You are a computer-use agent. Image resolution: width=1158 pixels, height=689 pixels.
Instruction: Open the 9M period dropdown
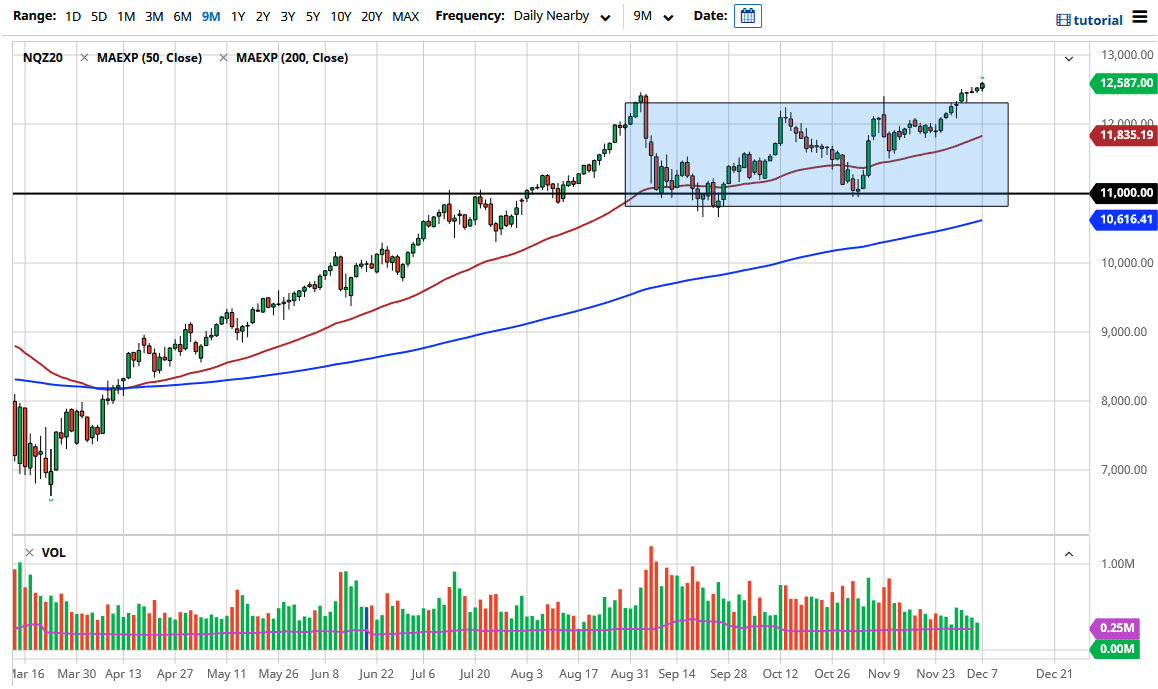(651, 16)
